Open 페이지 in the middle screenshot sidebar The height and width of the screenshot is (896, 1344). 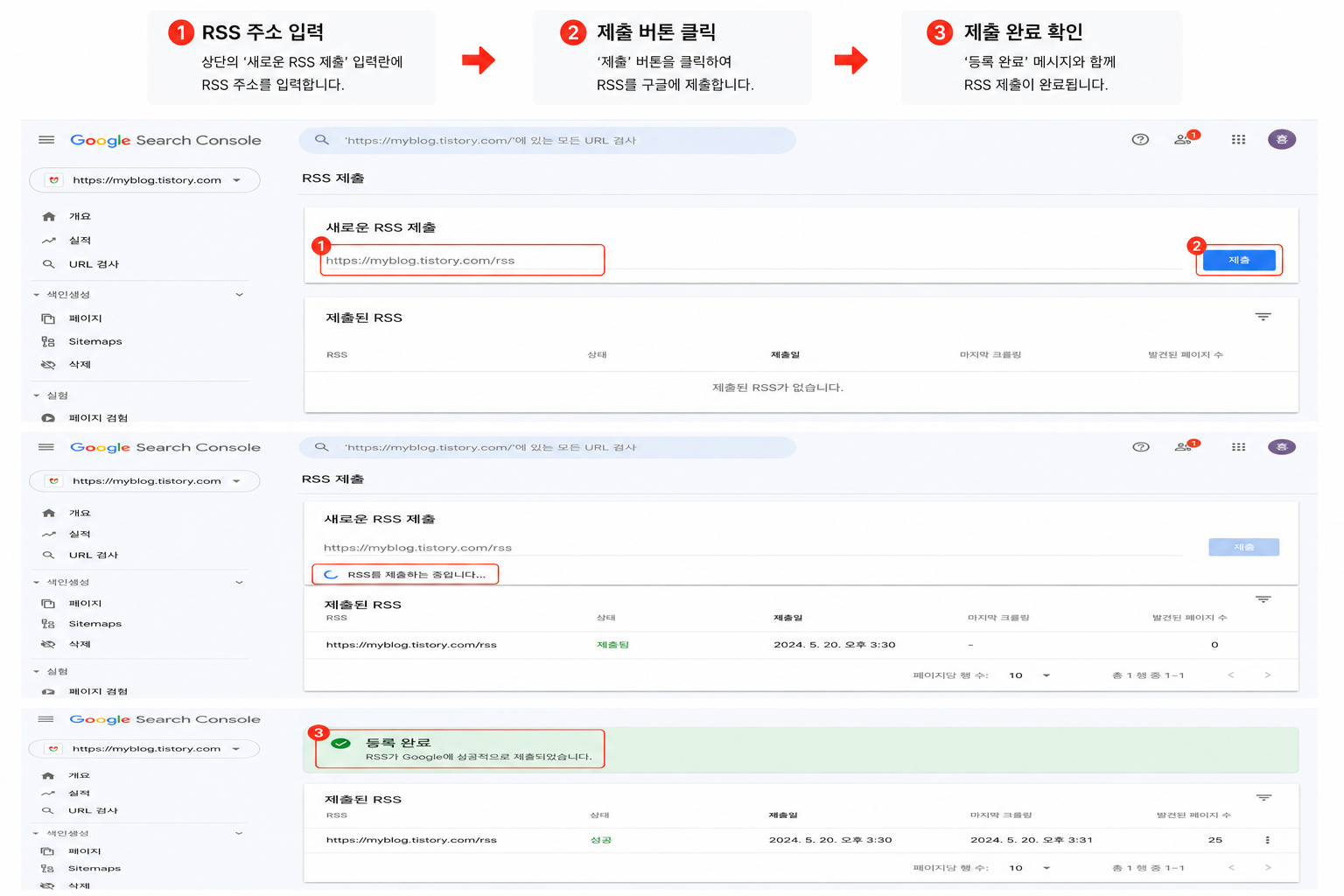click(x=86, y=604)
